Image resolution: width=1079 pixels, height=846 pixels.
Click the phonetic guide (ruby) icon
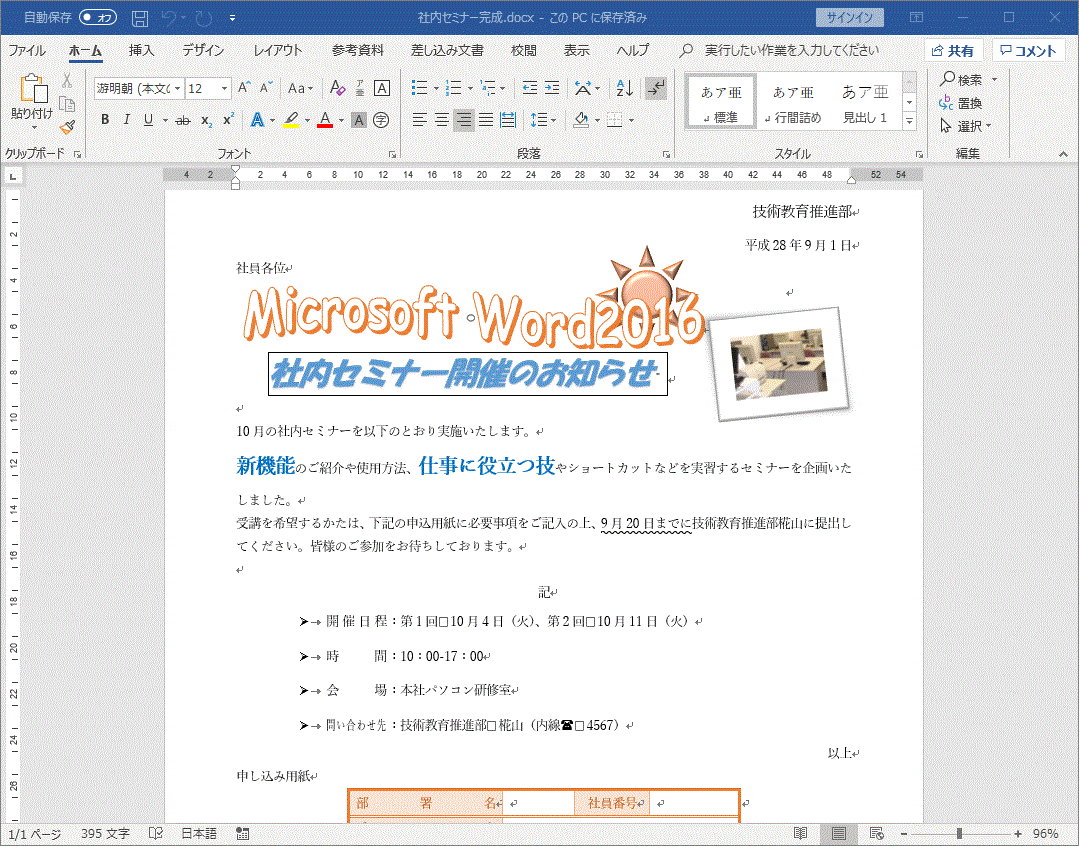[x=360, y=88]
